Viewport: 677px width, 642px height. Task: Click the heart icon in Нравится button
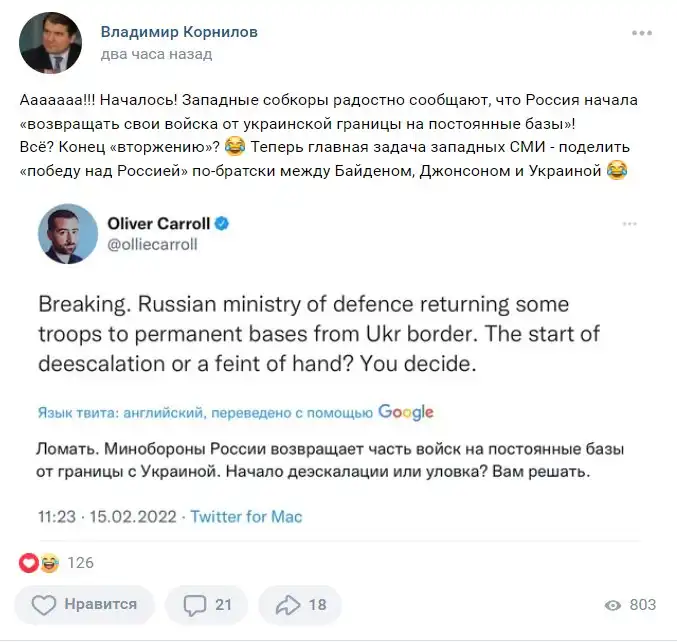[x=44, y=605]
